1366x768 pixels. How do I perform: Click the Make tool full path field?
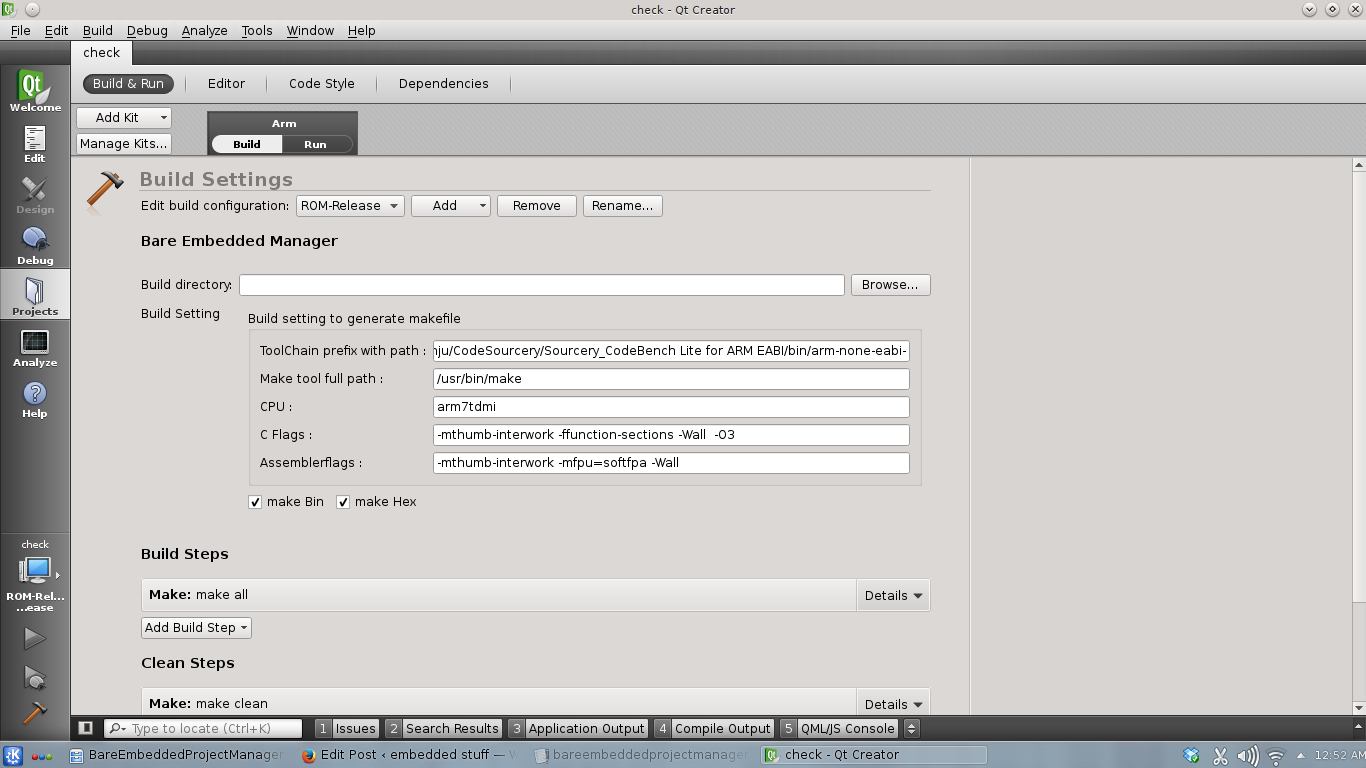coord(671,379)
